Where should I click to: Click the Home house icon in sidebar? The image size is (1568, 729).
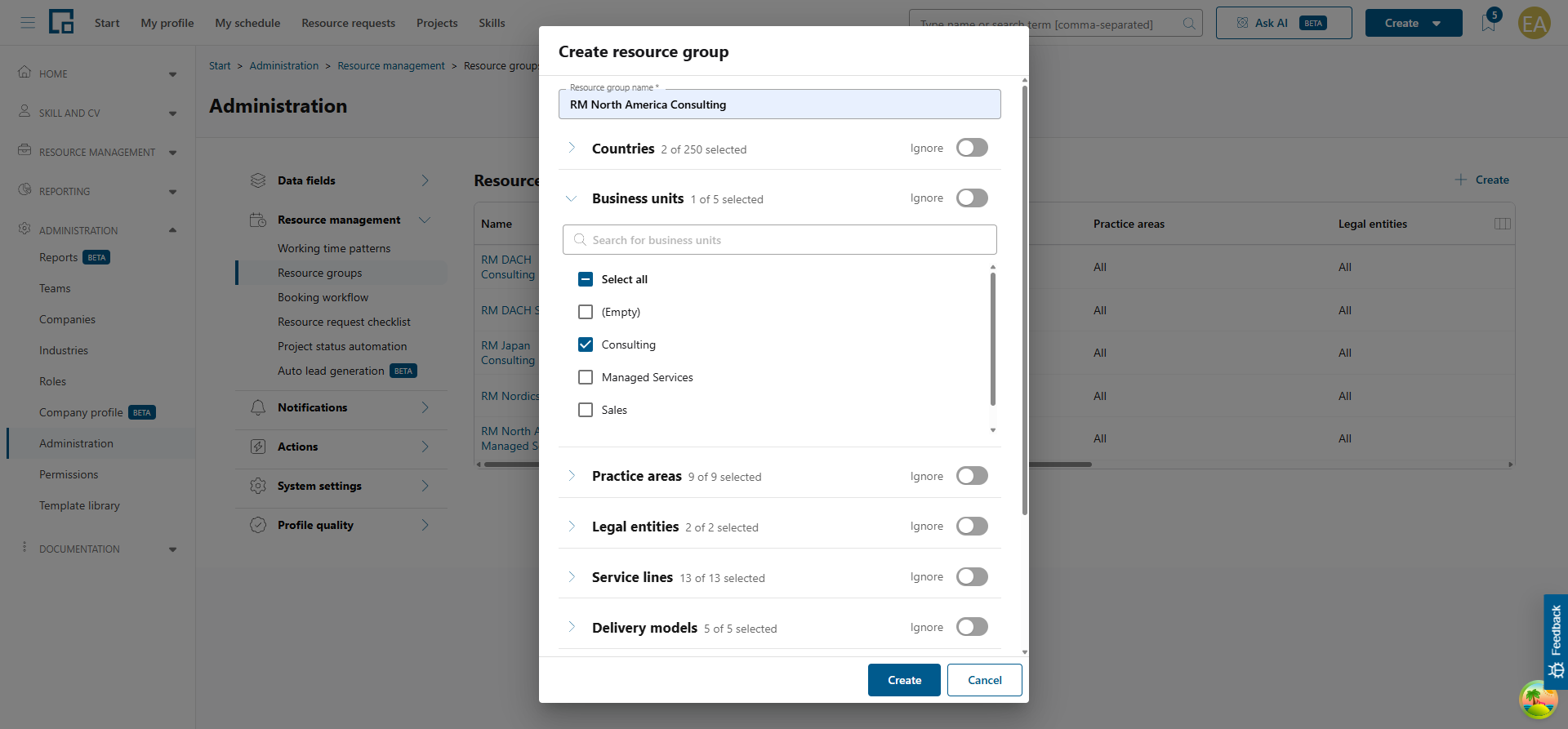pyautogui.click(x=24, y=72)
